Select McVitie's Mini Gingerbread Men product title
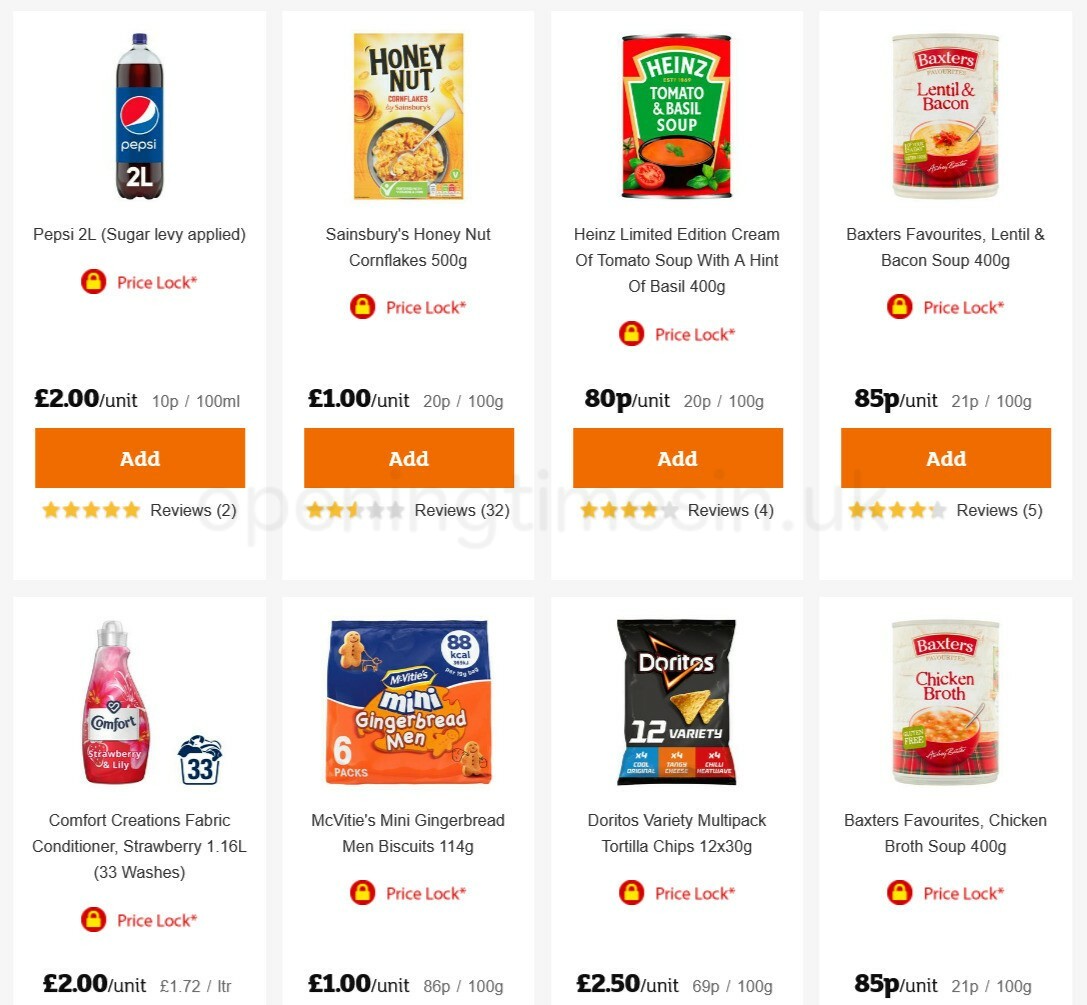This screenshot has width=1087, height=1005. pos(408,833)
